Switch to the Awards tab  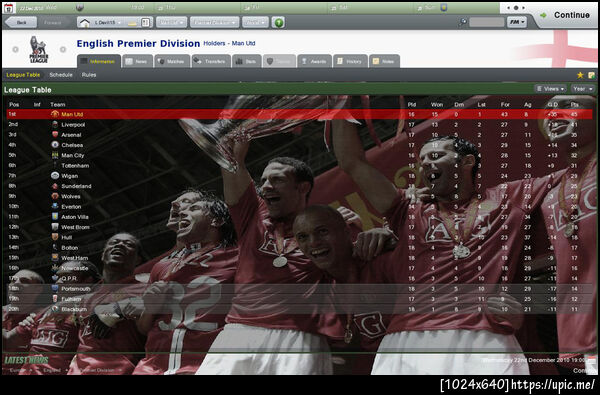(x=314, y=61)
